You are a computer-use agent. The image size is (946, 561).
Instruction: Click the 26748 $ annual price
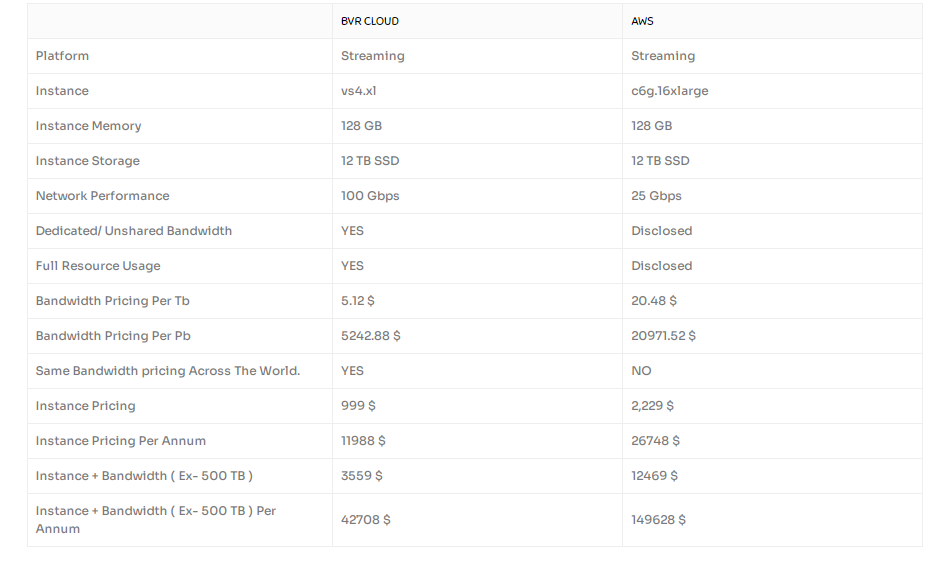coord(655,441)
